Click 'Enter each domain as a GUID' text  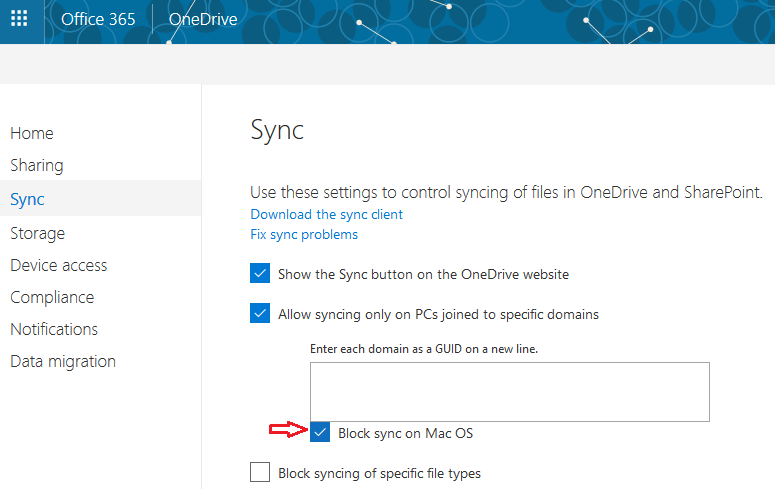pos(424,349)
